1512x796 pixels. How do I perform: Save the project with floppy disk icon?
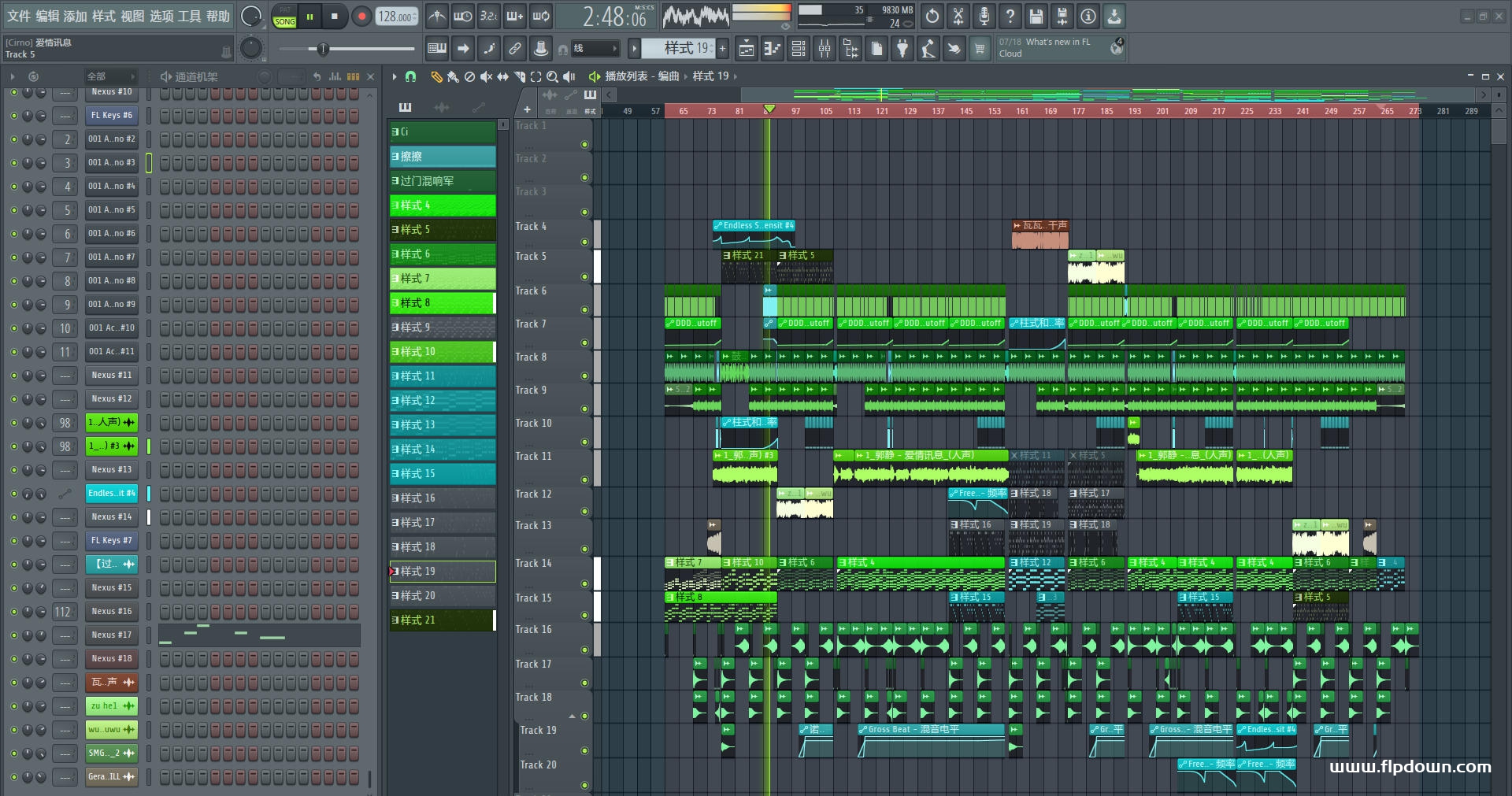(1036, 16)
